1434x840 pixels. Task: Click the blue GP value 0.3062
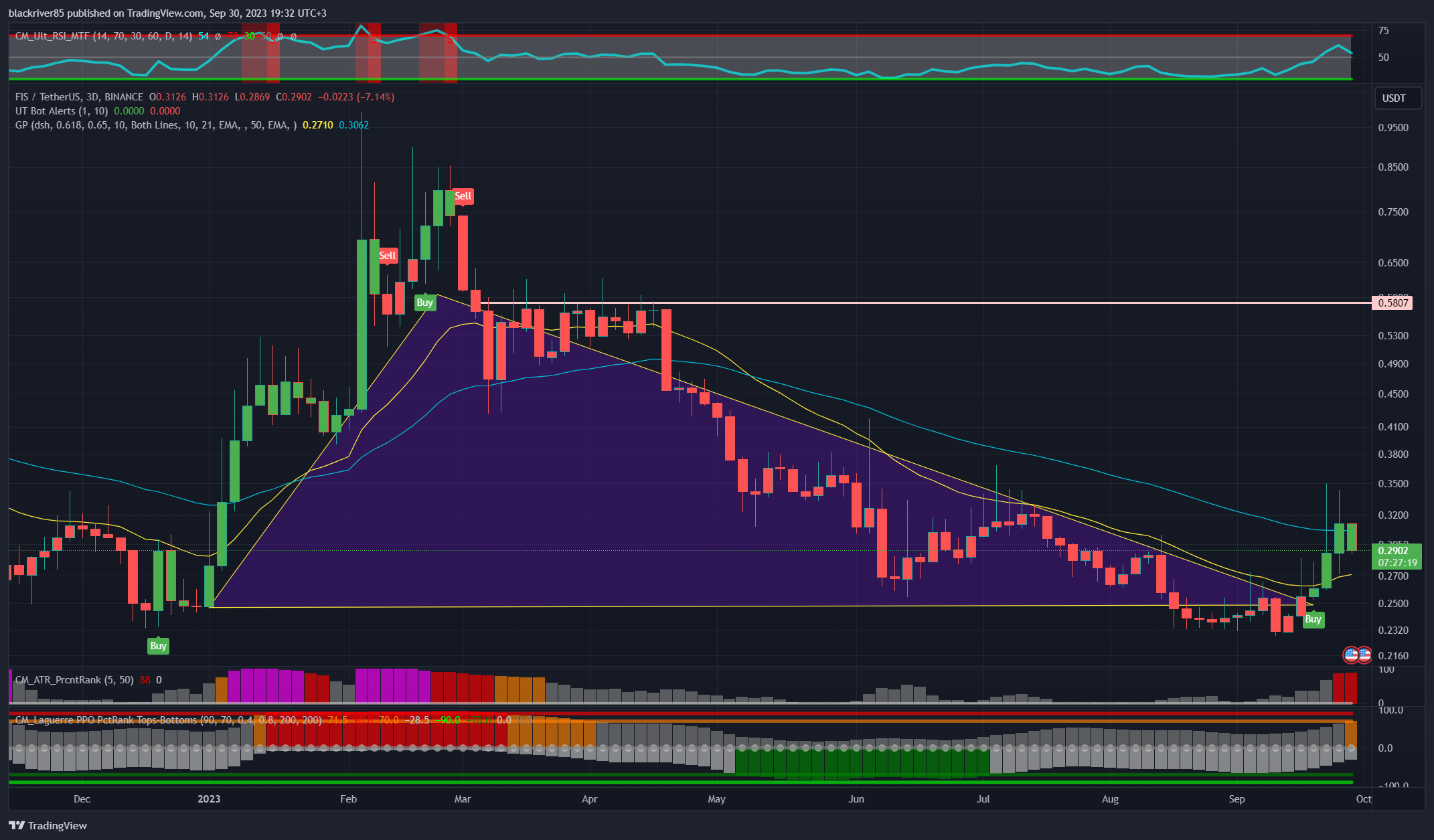coord(353,125)
